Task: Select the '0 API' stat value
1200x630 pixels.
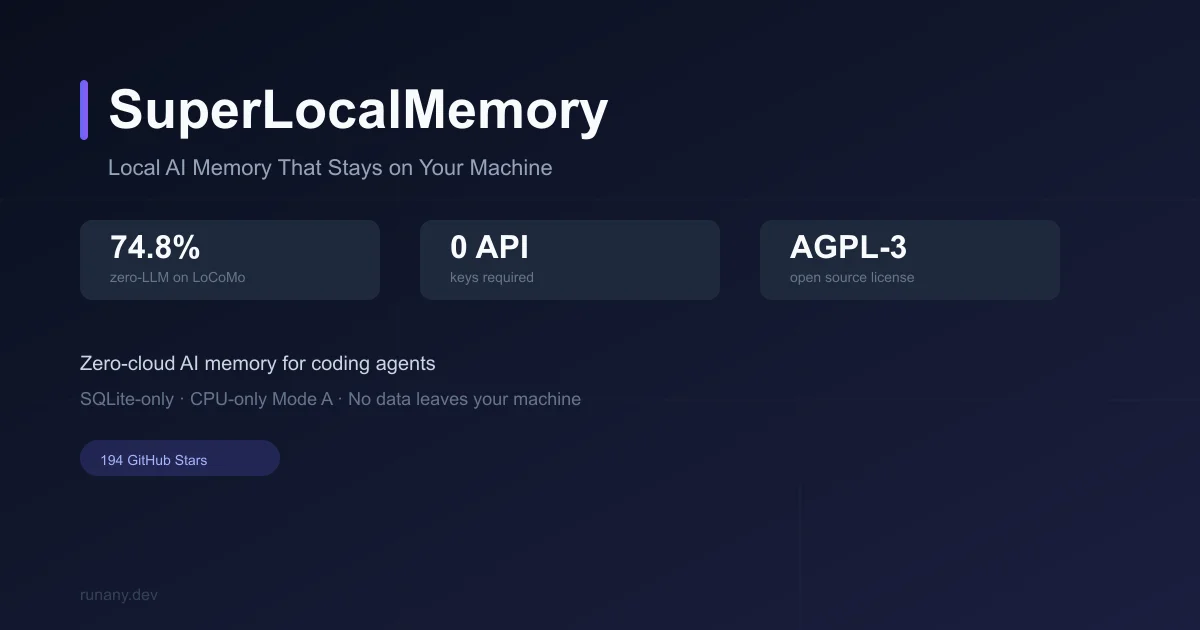Action: coord(490,247)
